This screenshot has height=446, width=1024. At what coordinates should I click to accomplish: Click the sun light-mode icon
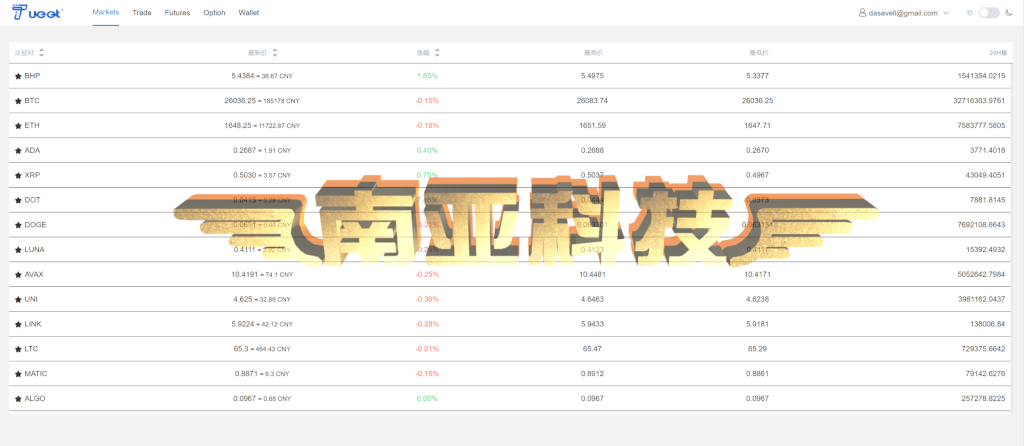pyautogui.click(x=969, y=12)
